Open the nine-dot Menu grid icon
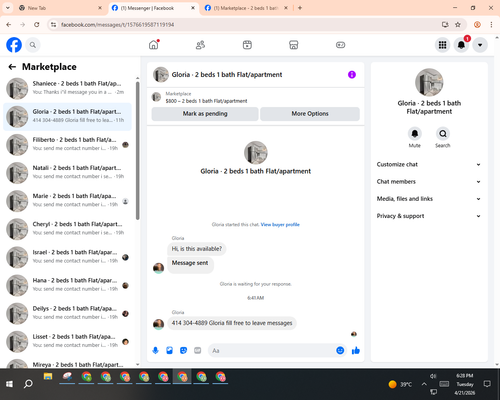 pos(442,45)
